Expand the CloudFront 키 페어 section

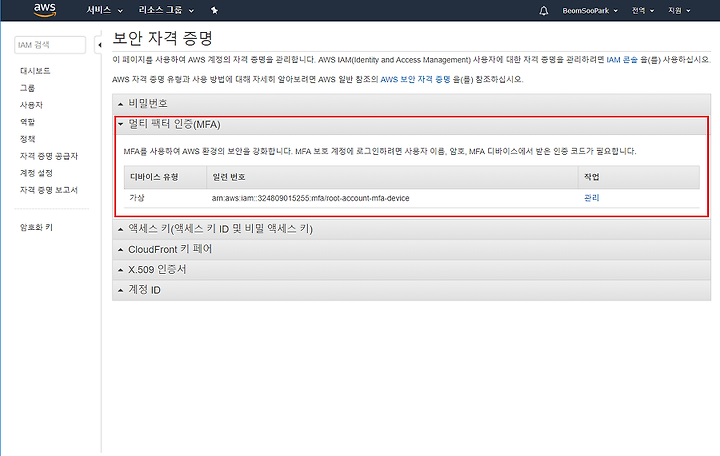click(x=411, y=249)
